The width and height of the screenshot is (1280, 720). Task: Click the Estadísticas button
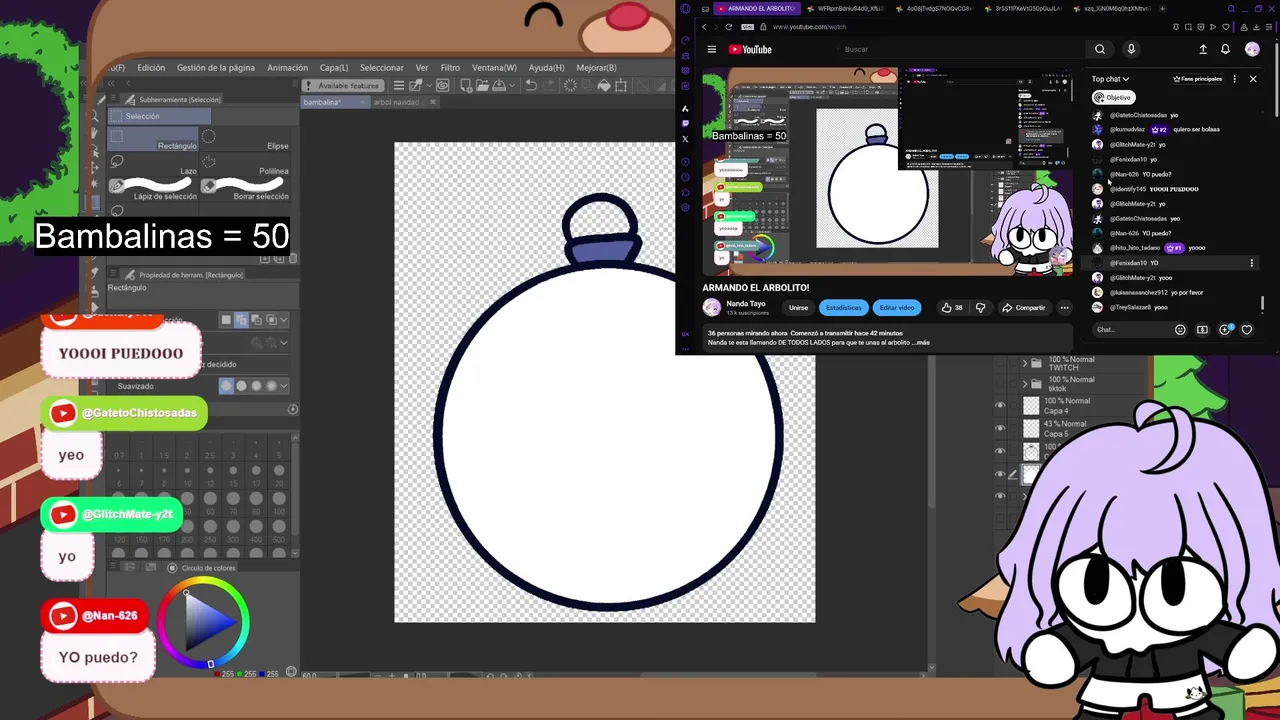tap(843, 307)
